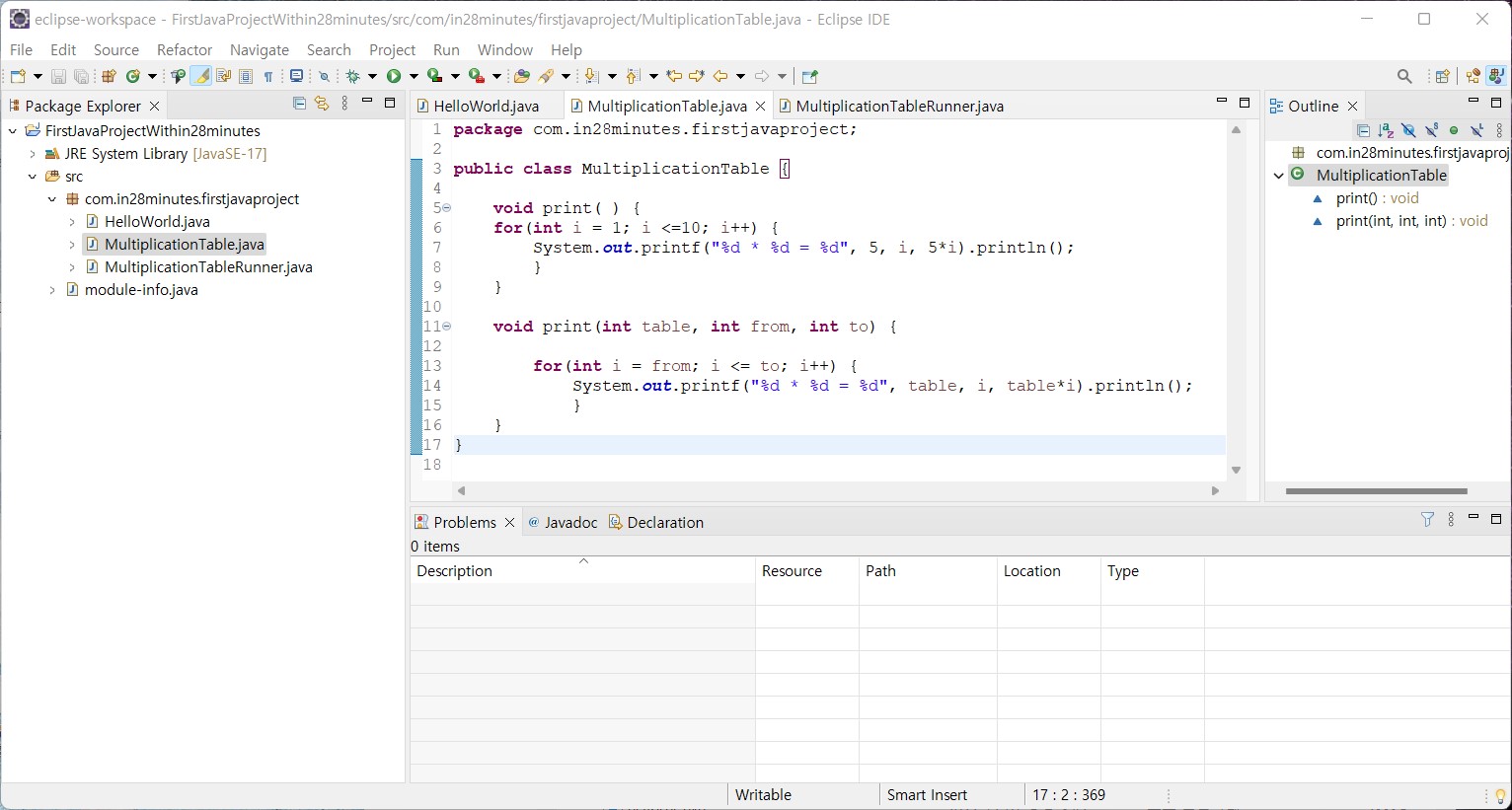Toggle Skip All Breakpoints

pyautogui.click(x=324, y=76)
